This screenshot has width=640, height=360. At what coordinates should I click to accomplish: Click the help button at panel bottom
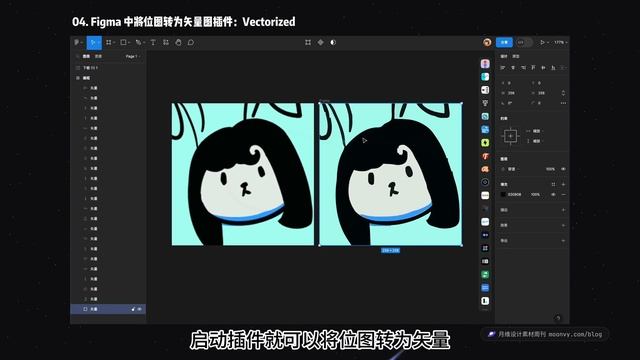tap(558, 318)
